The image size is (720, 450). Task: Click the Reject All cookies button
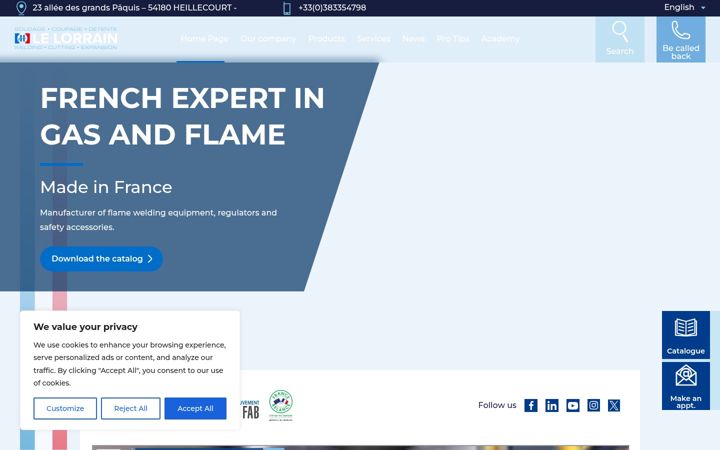(x=130, y=408)
